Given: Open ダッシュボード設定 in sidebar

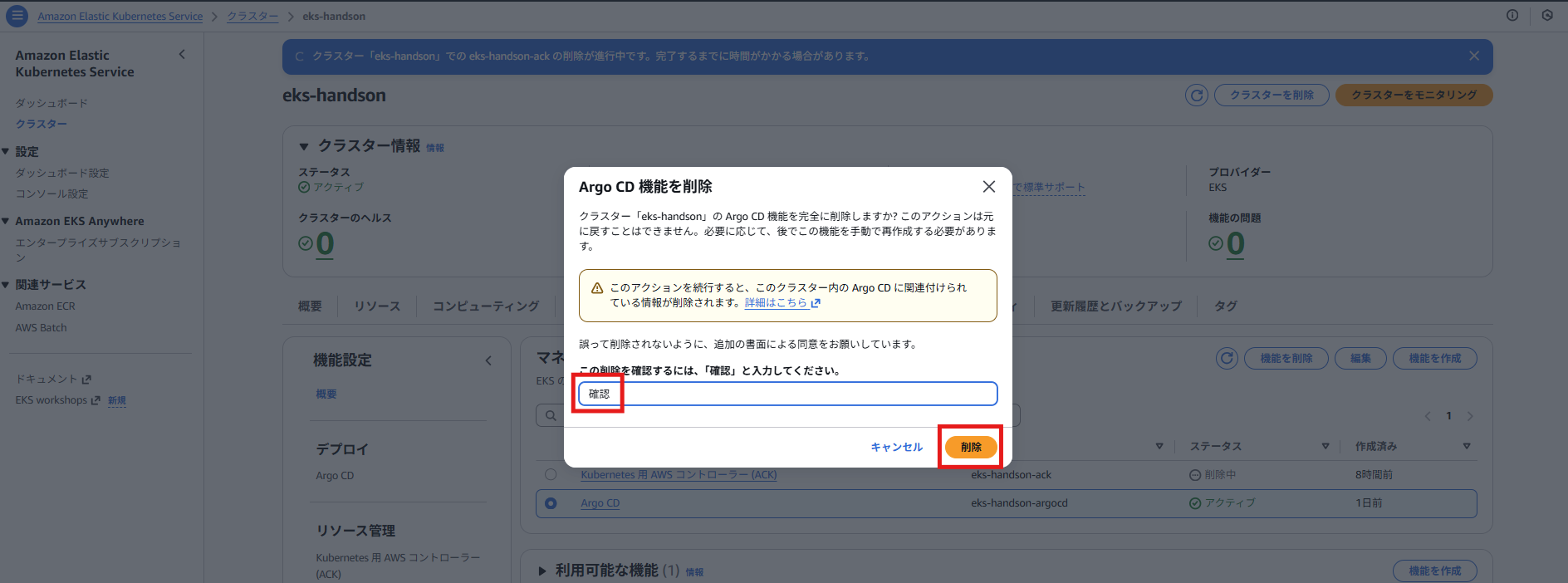Looking at the screenshot, I should tap(62, 173).
